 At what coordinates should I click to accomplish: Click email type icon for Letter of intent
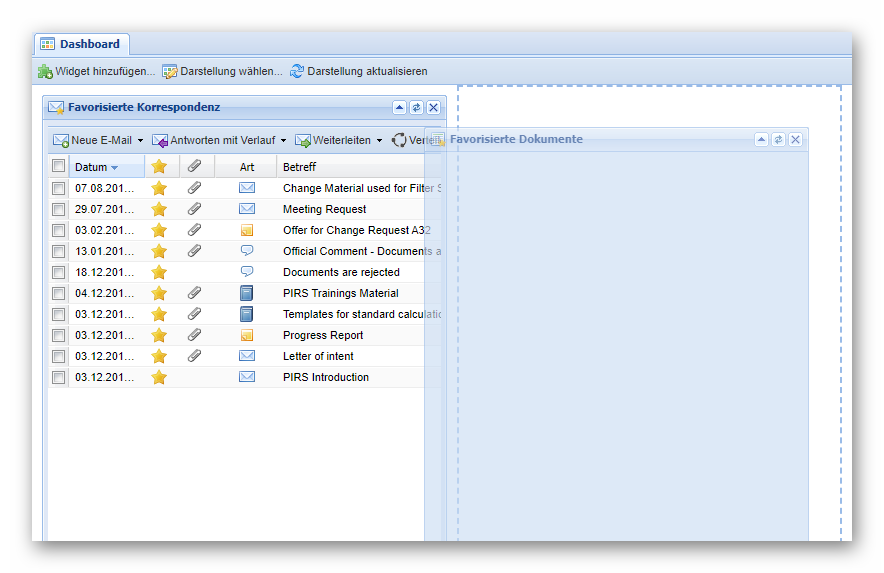[247, 355]
